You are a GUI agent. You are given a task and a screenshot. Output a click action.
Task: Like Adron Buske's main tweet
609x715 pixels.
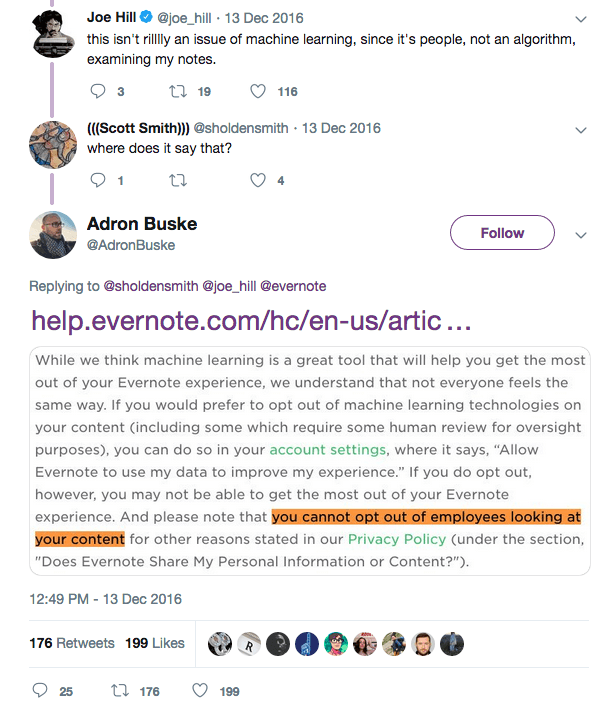(199, 690)
